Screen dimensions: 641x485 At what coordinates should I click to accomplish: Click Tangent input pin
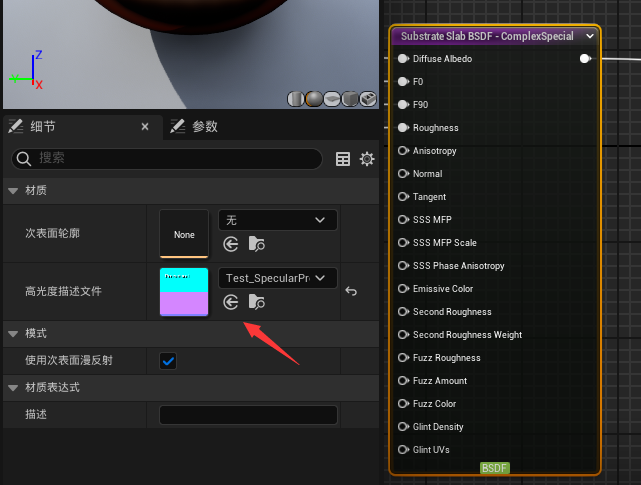click(403, 197)
